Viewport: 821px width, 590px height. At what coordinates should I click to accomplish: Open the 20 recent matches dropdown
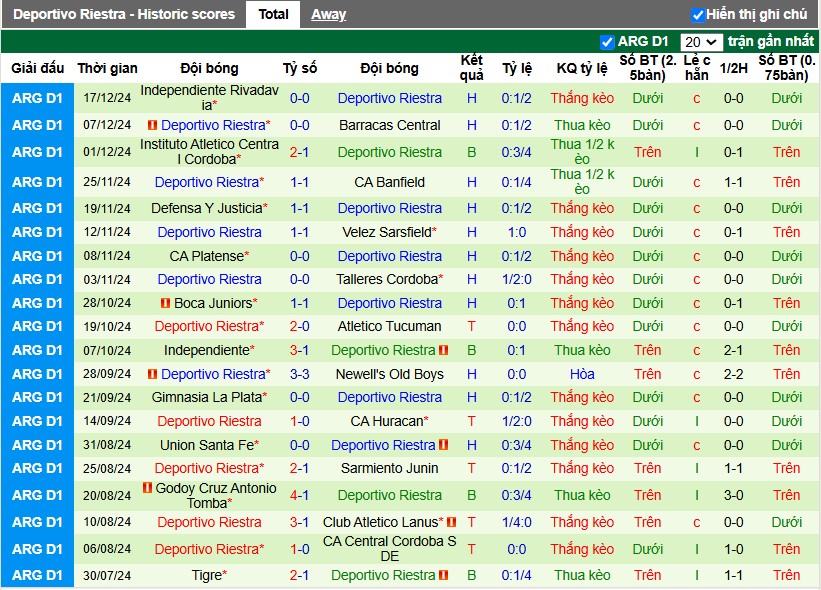[701, 42]
